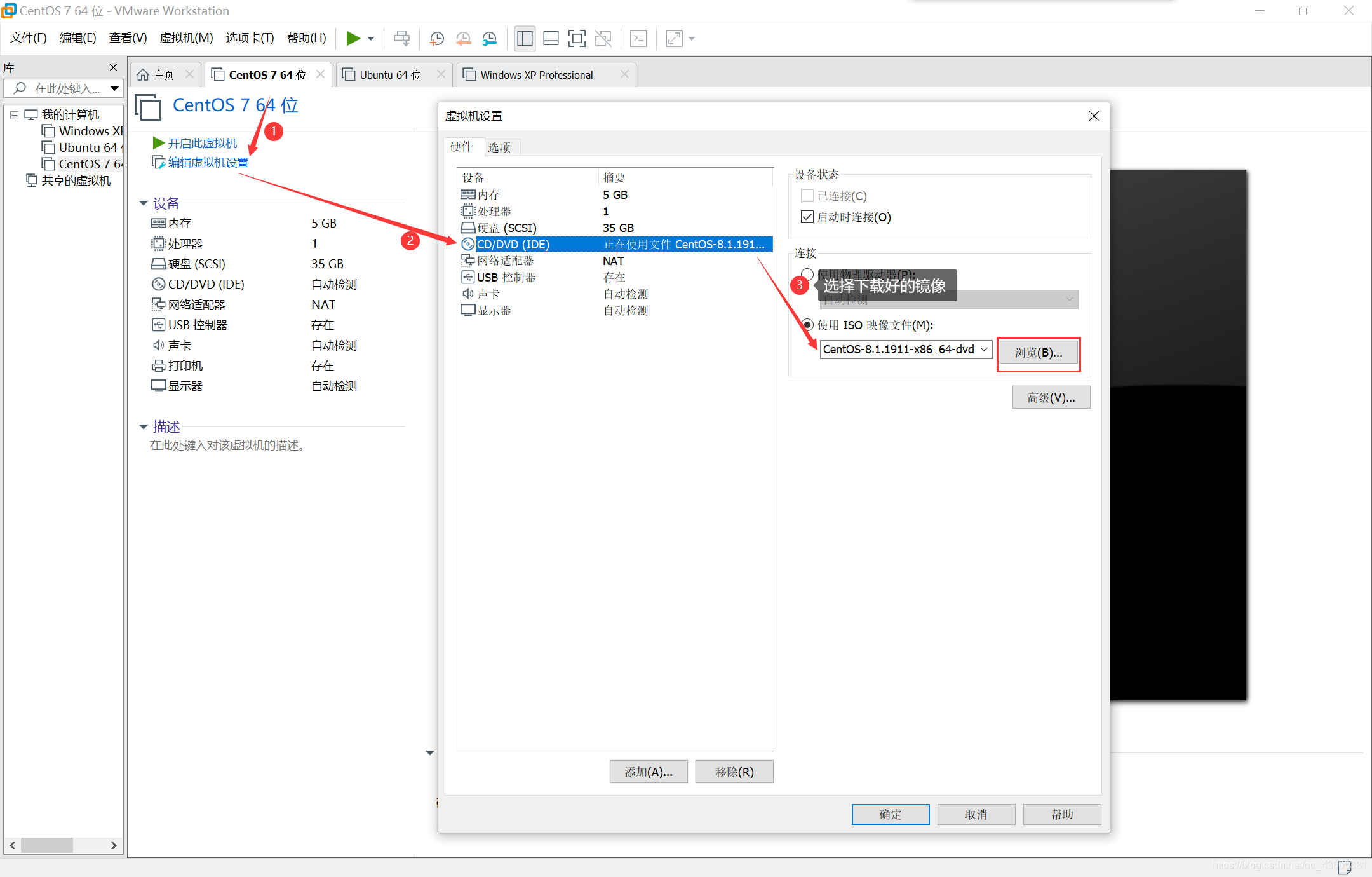Click the 高级(V)... advanced button
The height and width of the screenshot is (877, 1372).
[1051, 398]
